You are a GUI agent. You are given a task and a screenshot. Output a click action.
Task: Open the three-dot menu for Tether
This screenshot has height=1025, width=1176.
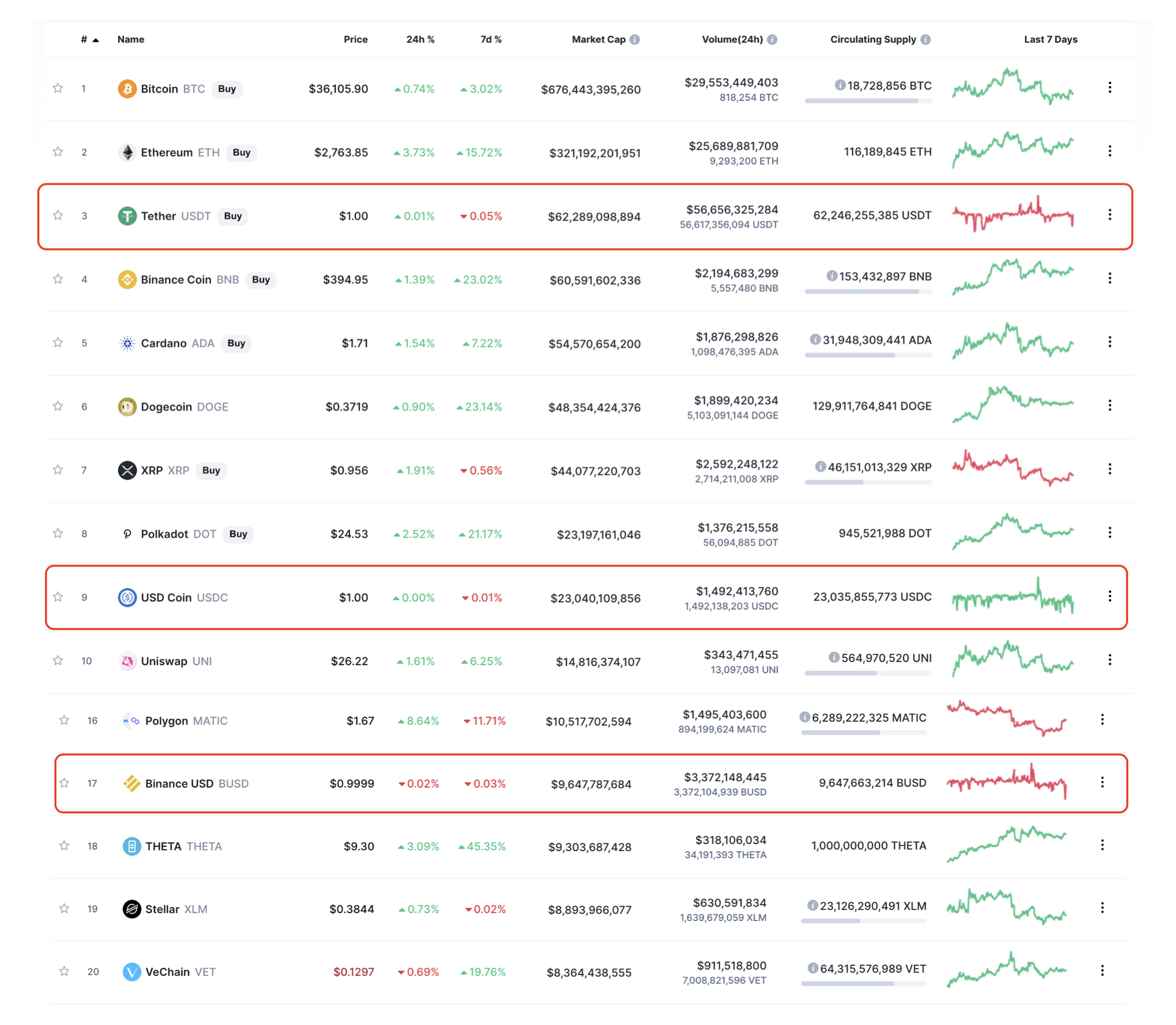pyautogui.click(x=1110, y=215)
